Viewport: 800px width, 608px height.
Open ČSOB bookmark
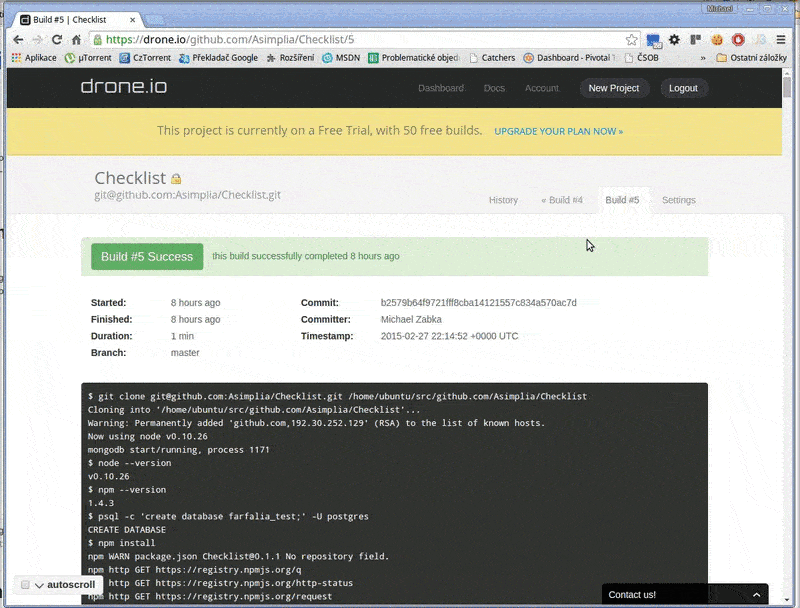click(641, 58)
